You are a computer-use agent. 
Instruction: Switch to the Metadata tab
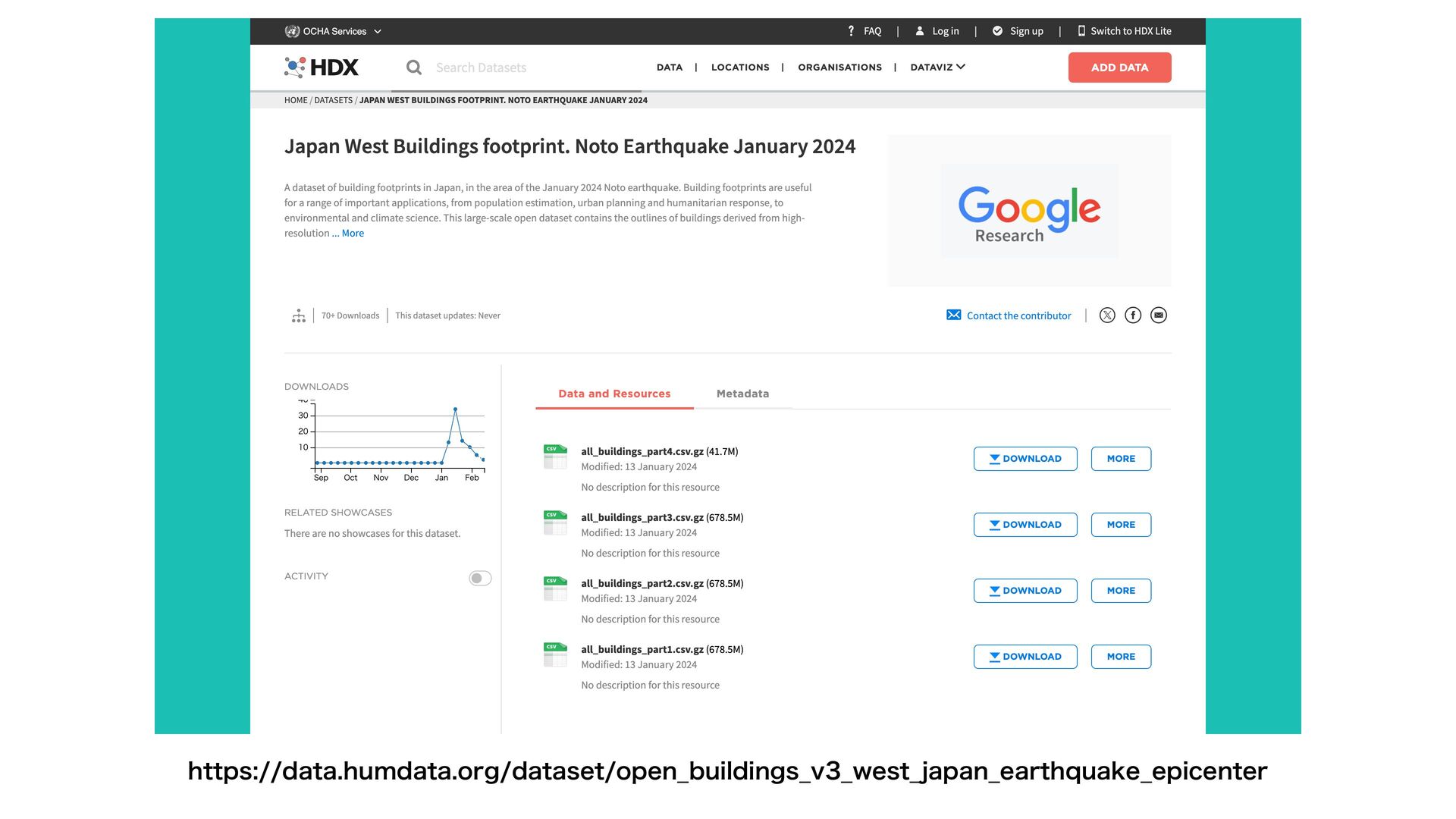coord(742,394)
